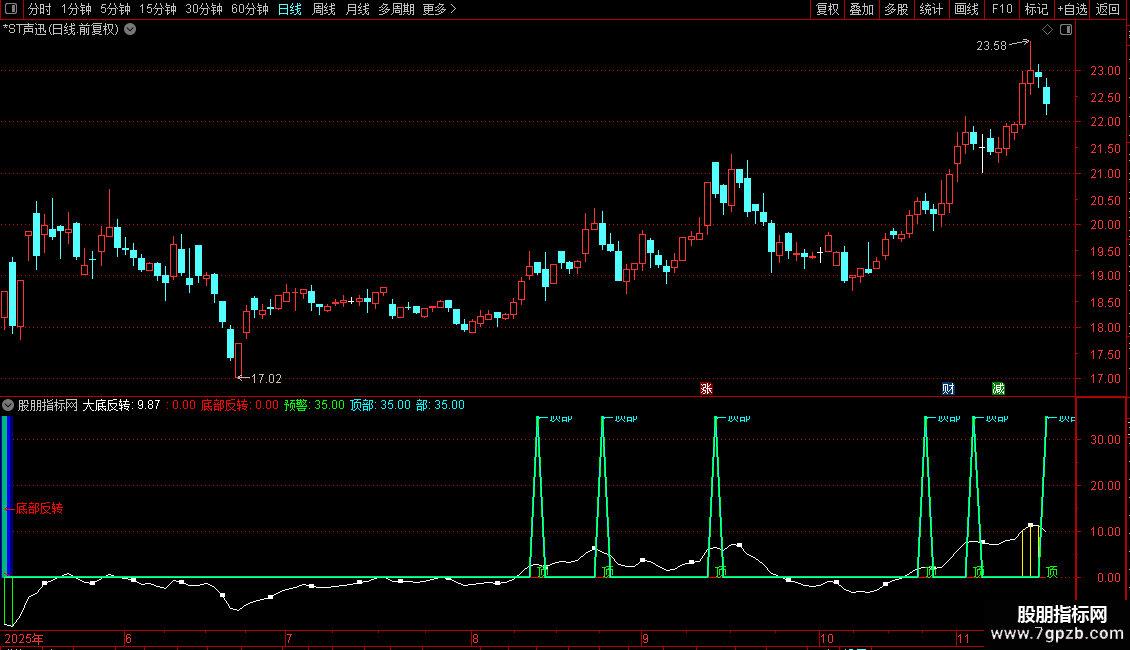The image size is (1130, 650).
Task: Click the 2025年 date axis label
Action: pyautogui.click(x=24, y=638)
